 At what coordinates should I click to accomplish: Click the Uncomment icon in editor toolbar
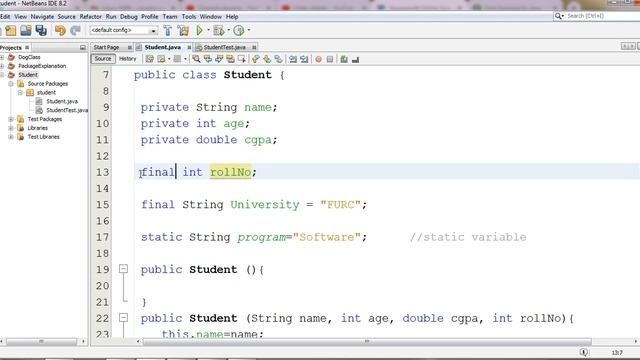356,59
